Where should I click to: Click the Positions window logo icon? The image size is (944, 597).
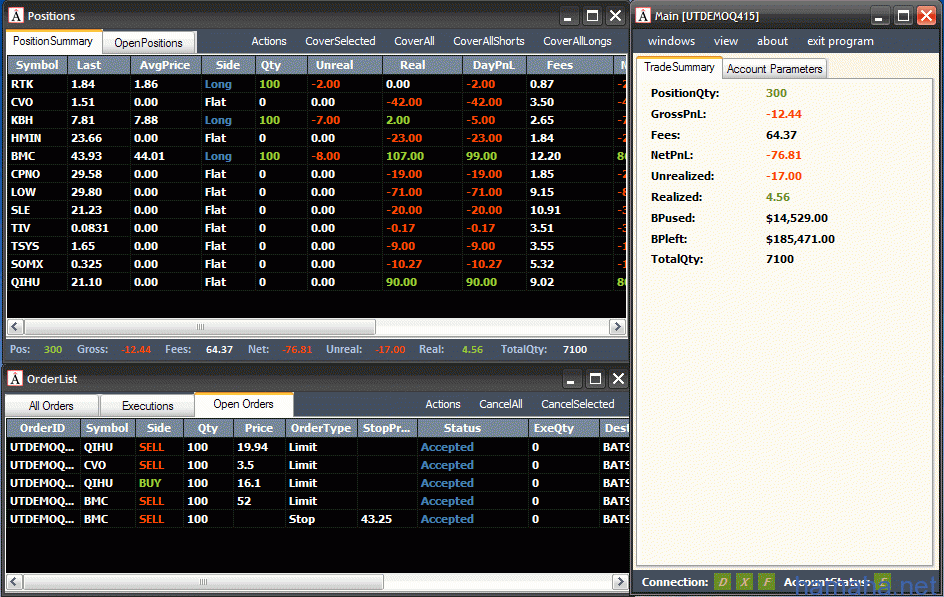pos(16,16)
